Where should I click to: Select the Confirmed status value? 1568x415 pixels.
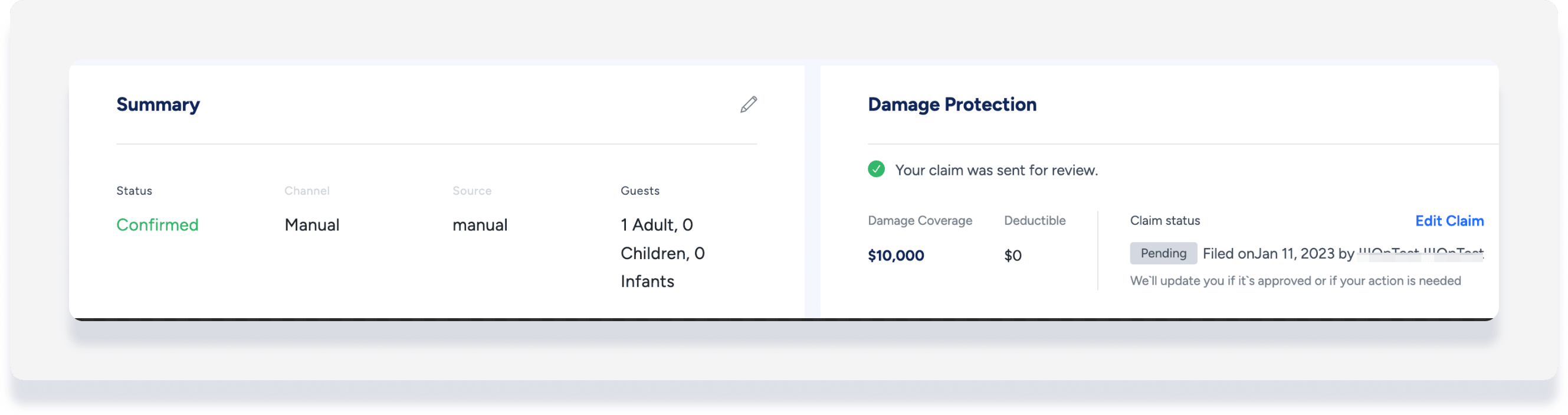157,225
